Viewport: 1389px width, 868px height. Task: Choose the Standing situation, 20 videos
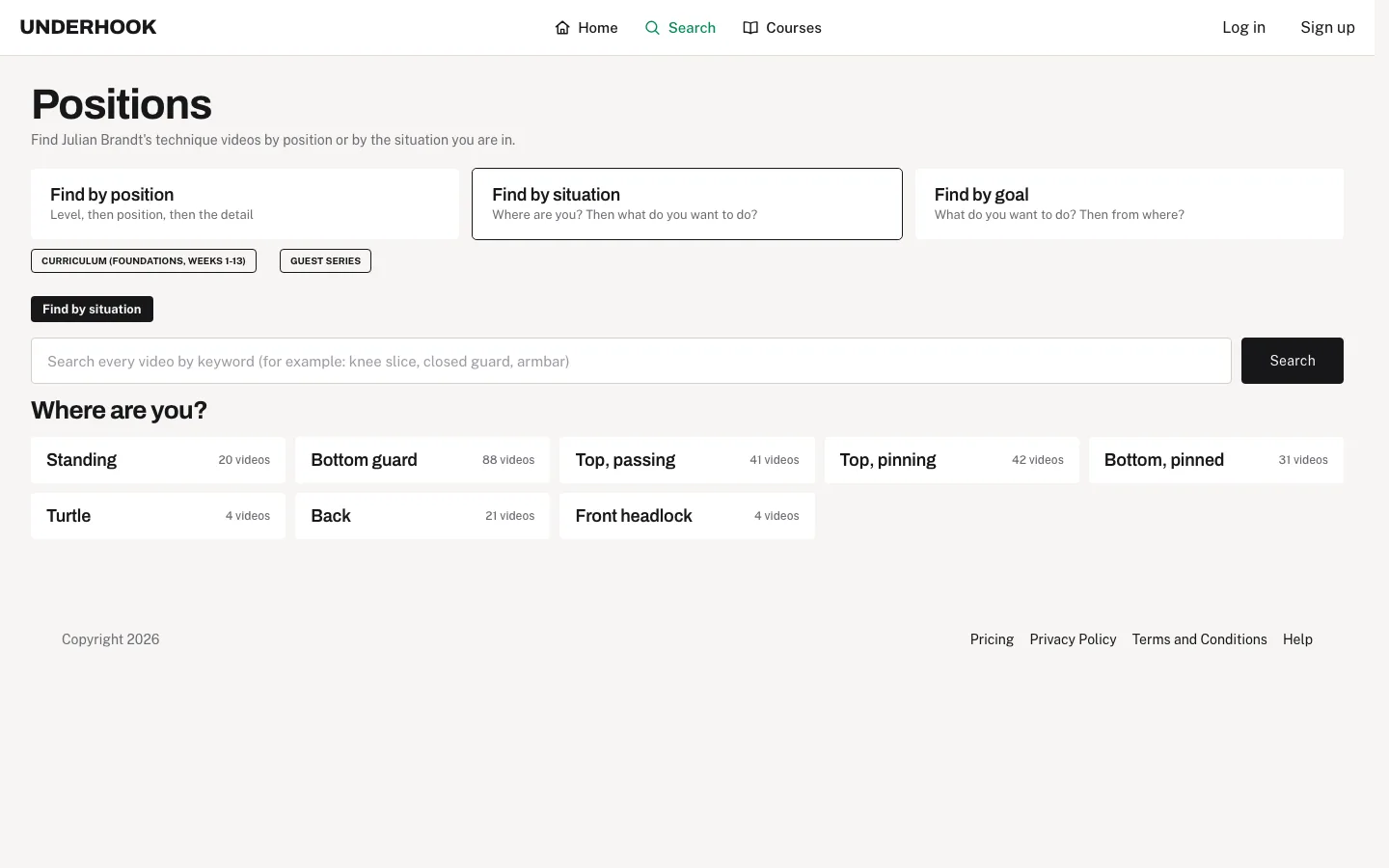(158, 460)
